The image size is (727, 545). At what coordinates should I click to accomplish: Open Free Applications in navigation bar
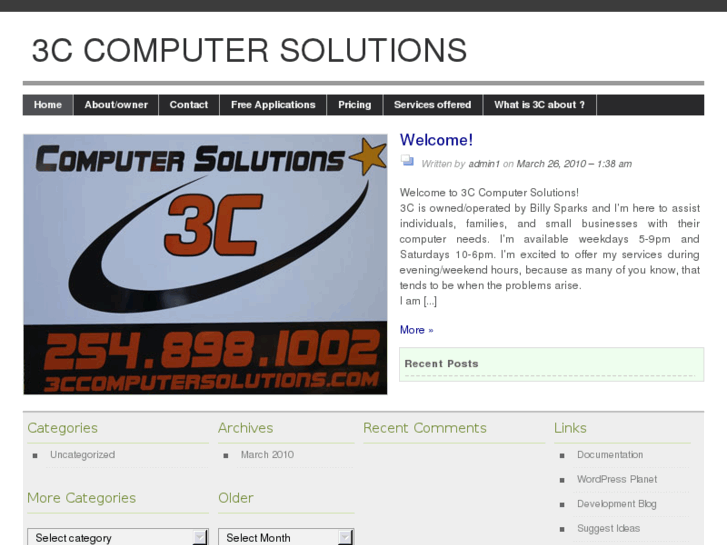273,105
